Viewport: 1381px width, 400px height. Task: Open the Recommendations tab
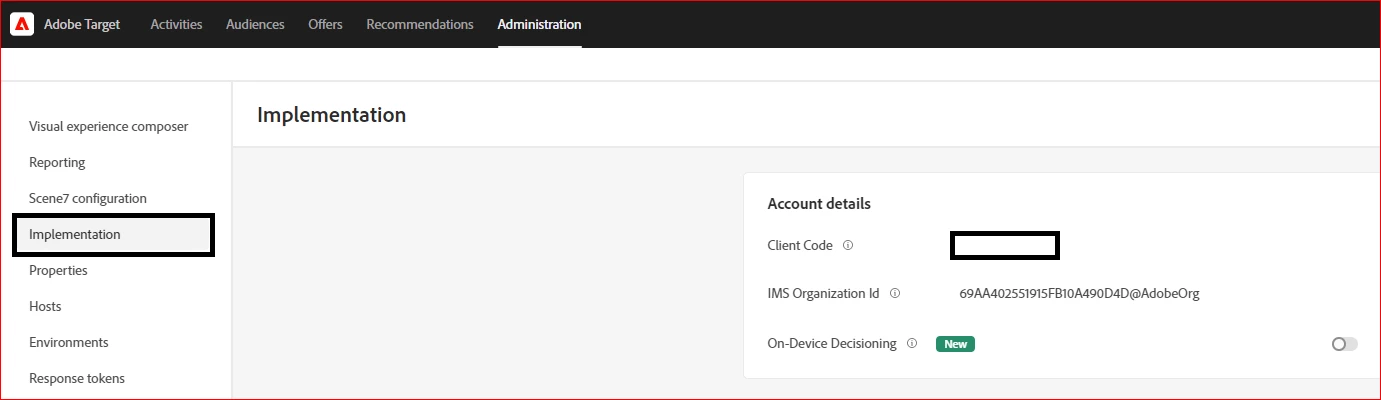point(420,24)
